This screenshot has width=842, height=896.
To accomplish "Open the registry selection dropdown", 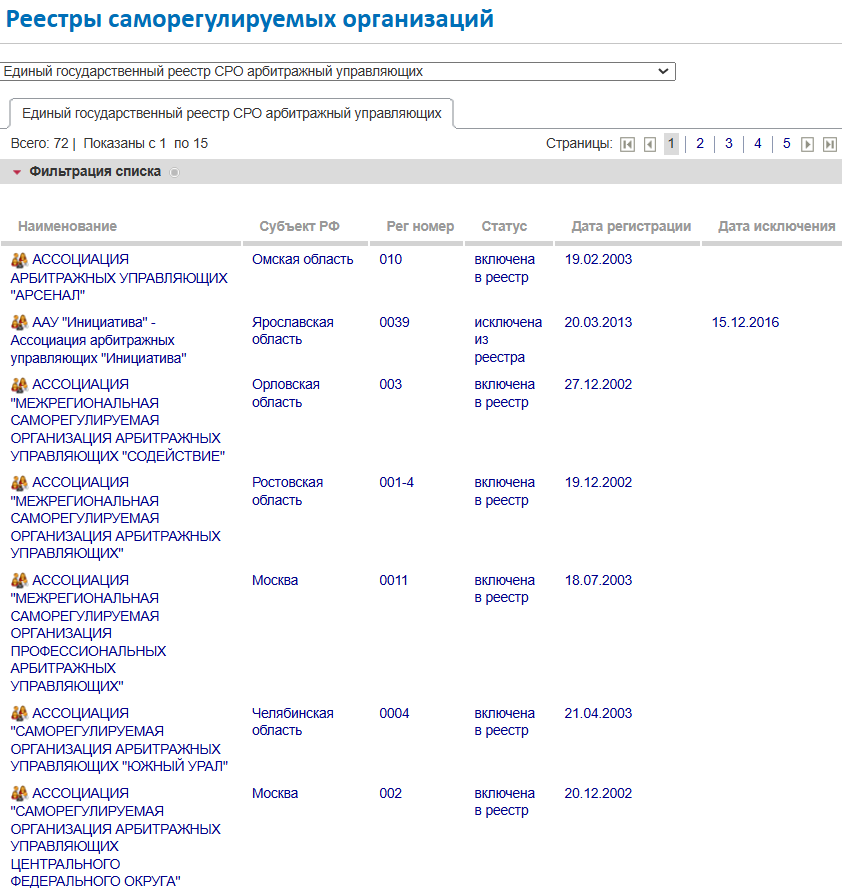I will [338, 71].
